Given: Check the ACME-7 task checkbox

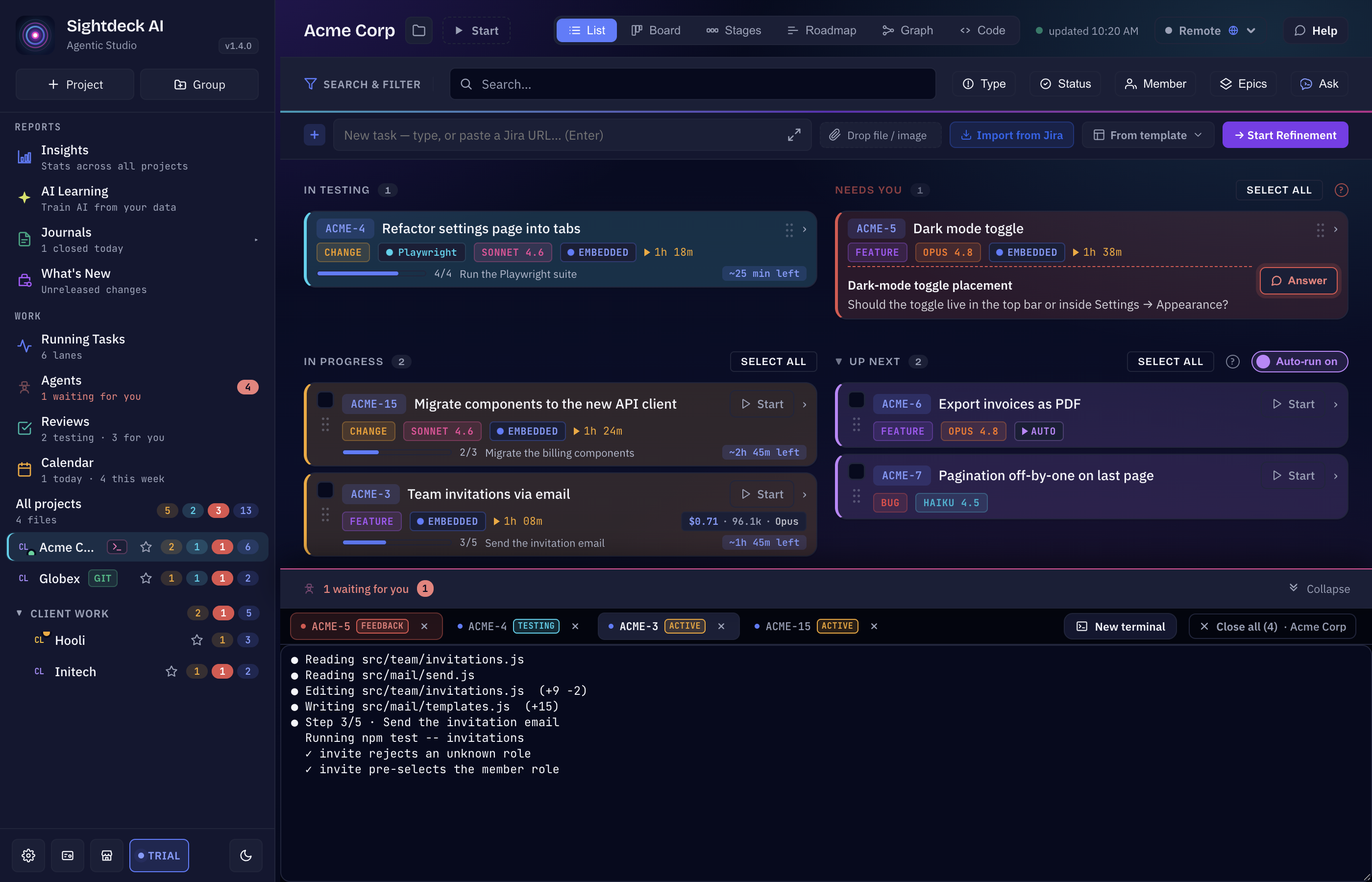Looking at the screenshot, I should pos(856,471).
